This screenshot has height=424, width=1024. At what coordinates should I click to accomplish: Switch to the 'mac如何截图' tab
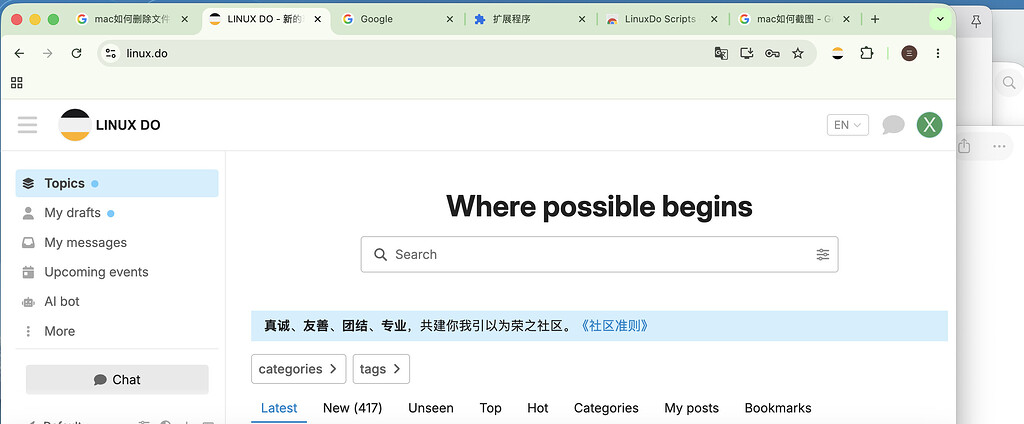point(794,20)
